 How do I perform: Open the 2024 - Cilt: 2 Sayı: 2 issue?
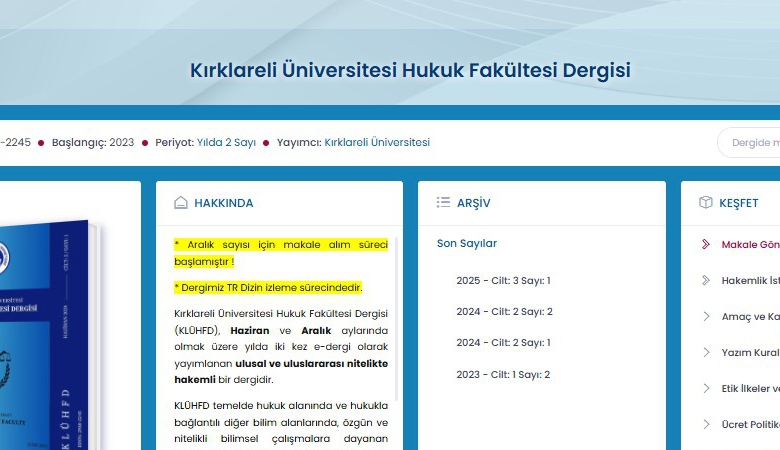[x=504, y=312]
